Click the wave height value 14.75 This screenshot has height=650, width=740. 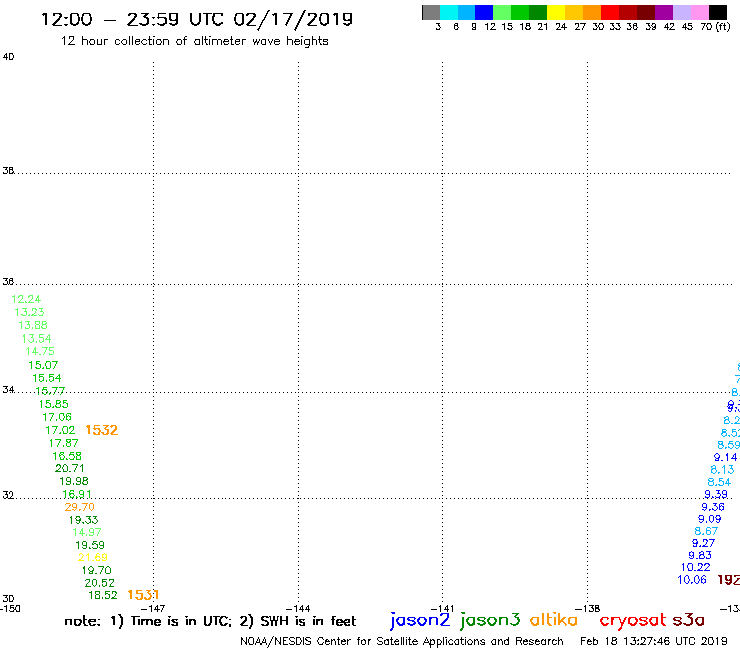coord(40,351)
